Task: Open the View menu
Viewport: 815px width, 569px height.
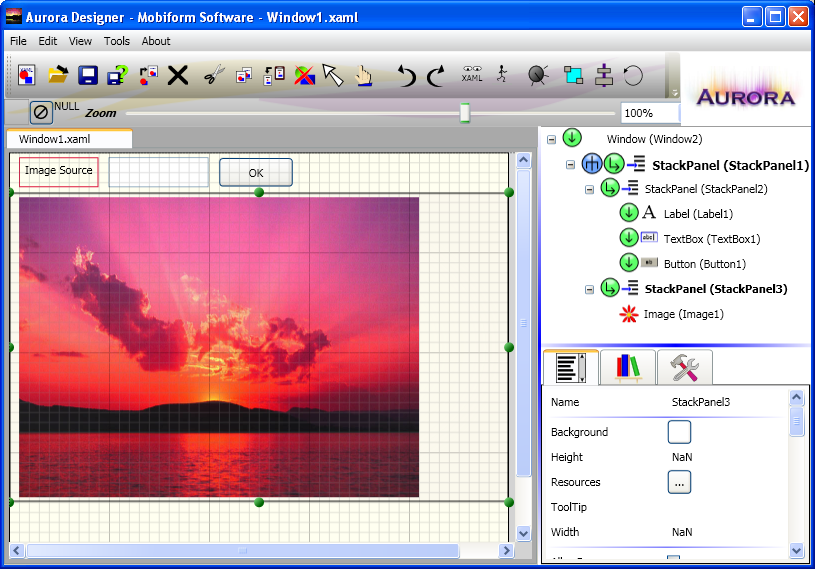Action: (x=80, y=41)
